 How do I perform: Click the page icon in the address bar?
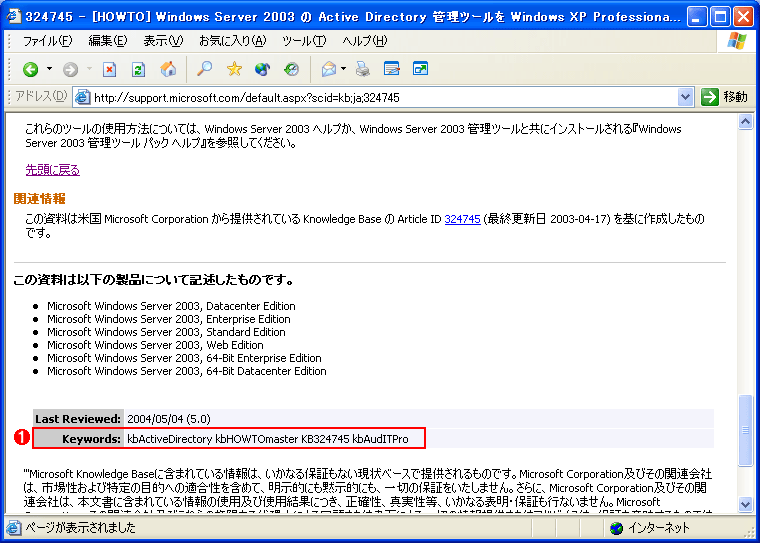(x=83, y=97)
